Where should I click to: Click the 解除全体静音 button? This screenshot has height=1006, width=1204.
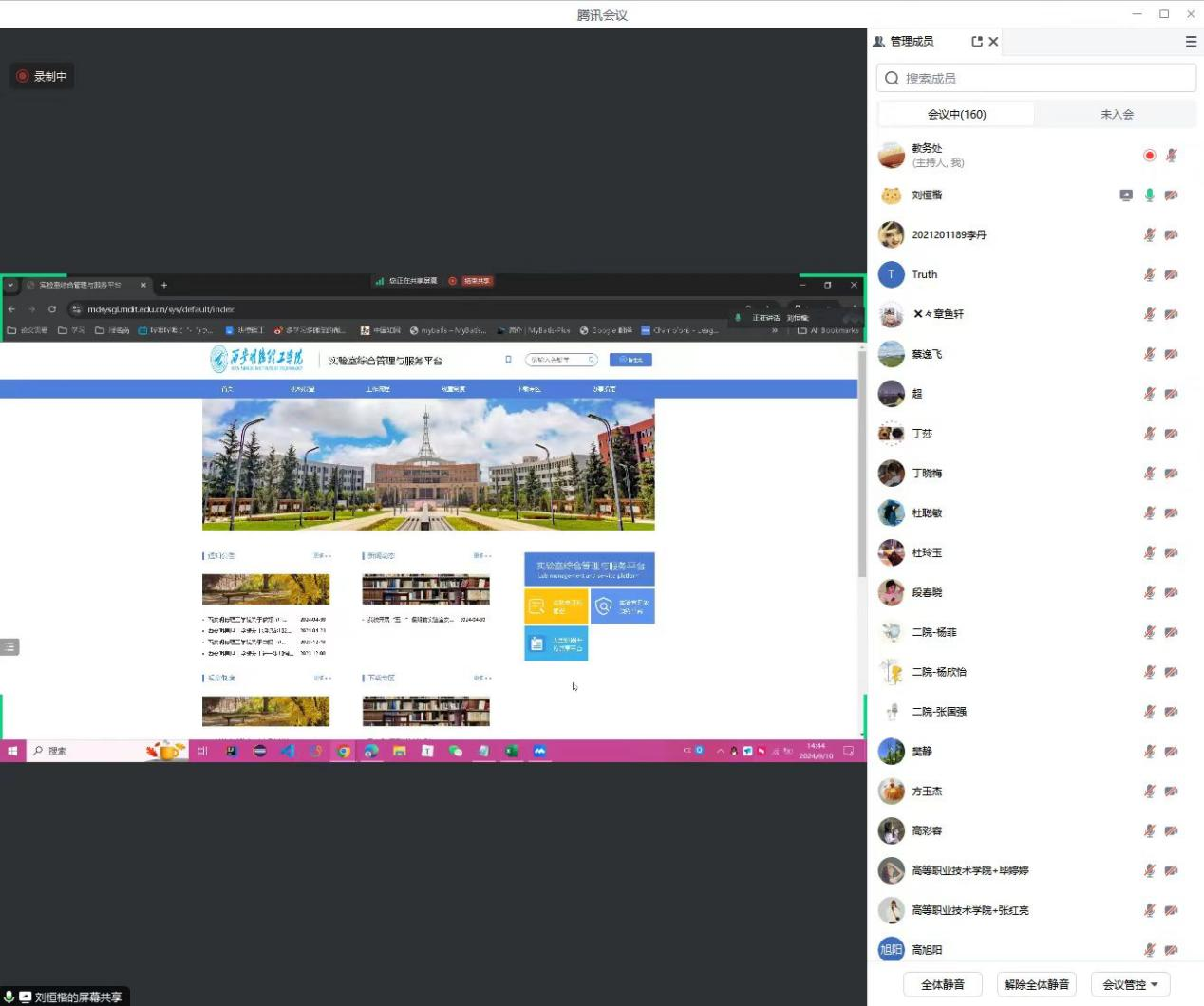(x=1036, y=984)
